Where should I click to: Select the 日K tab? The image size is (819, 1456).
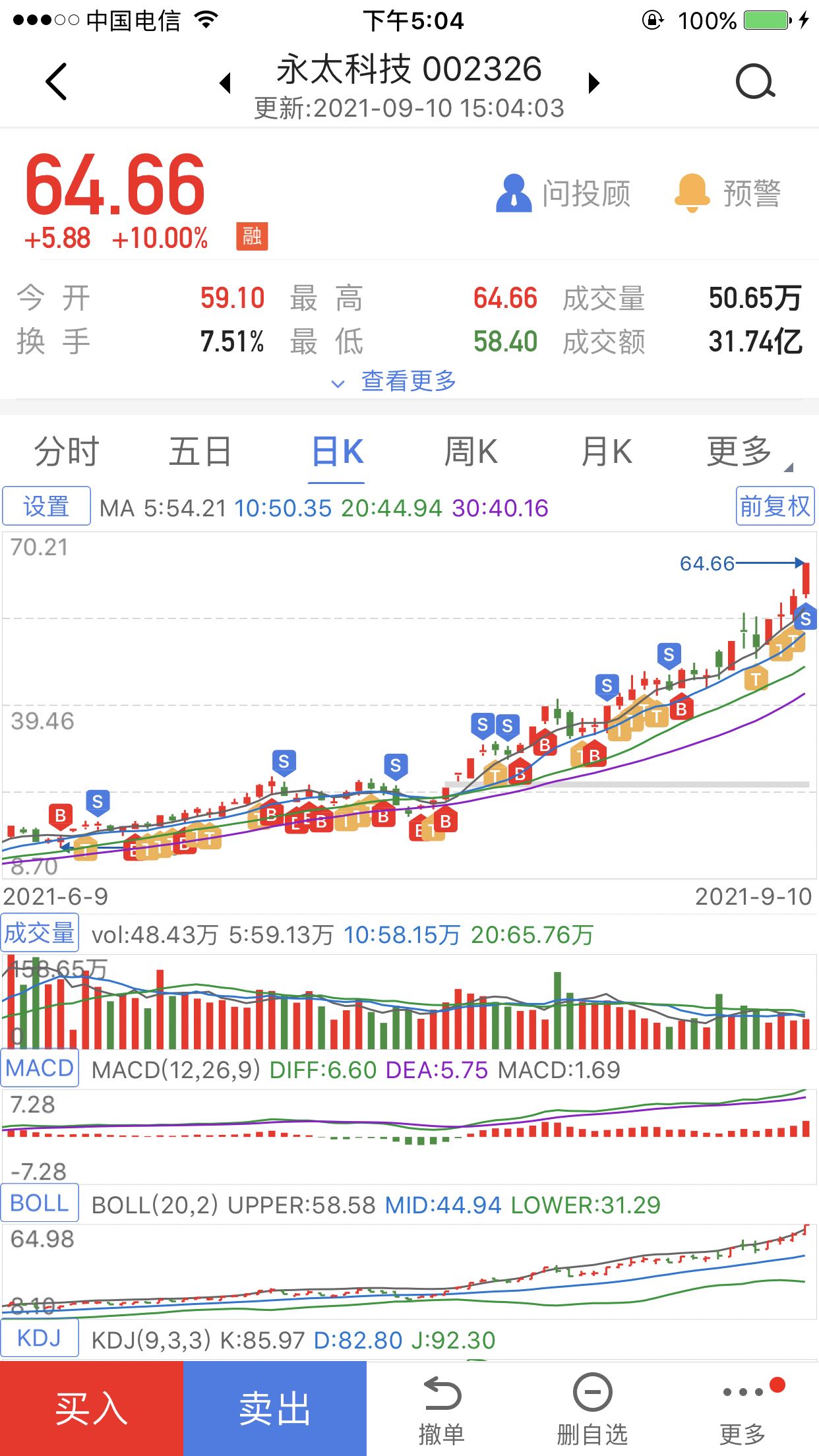coord(337,452)
